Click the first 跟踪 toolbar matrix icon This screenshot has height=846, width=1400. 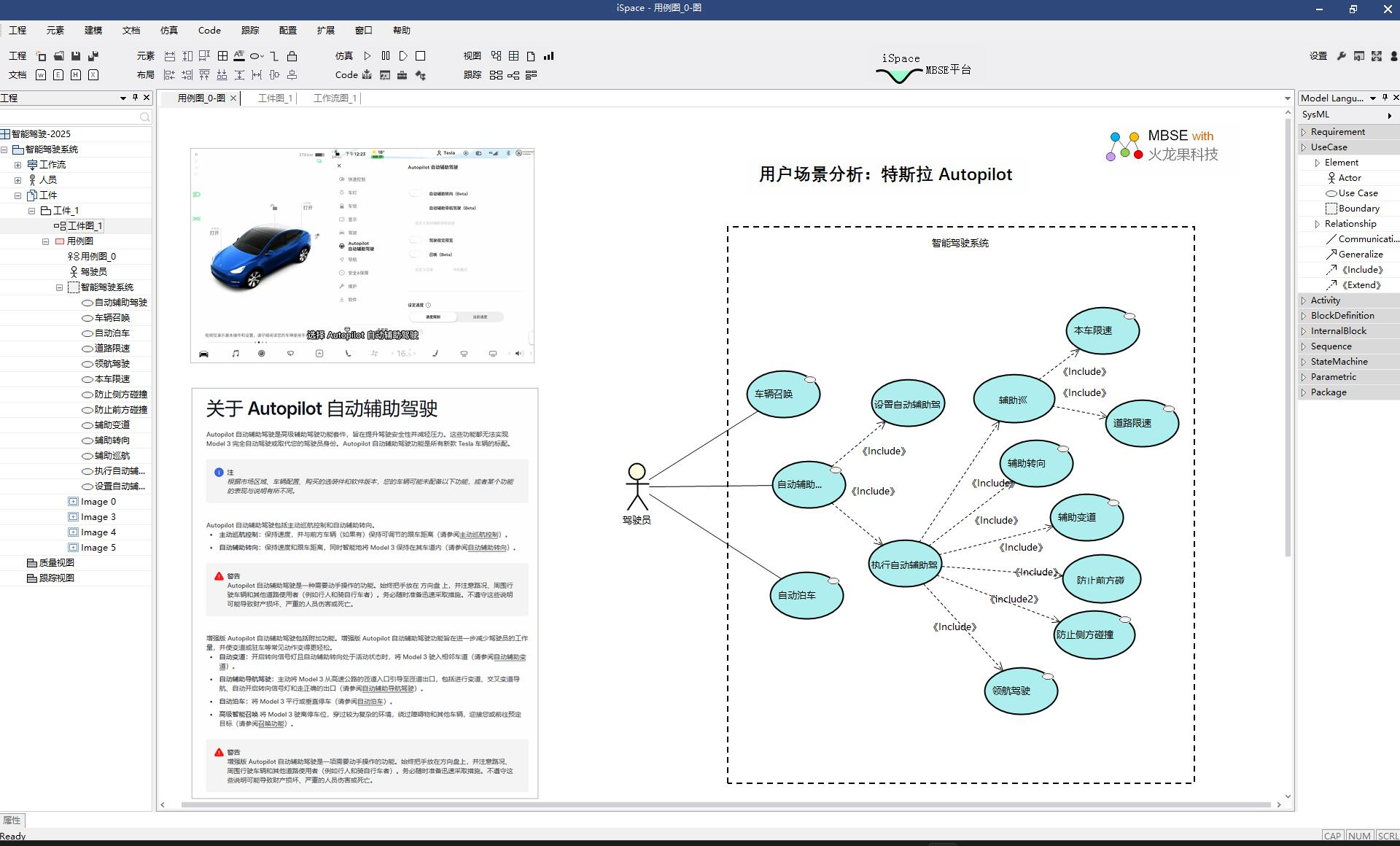[x=496, y=75]
